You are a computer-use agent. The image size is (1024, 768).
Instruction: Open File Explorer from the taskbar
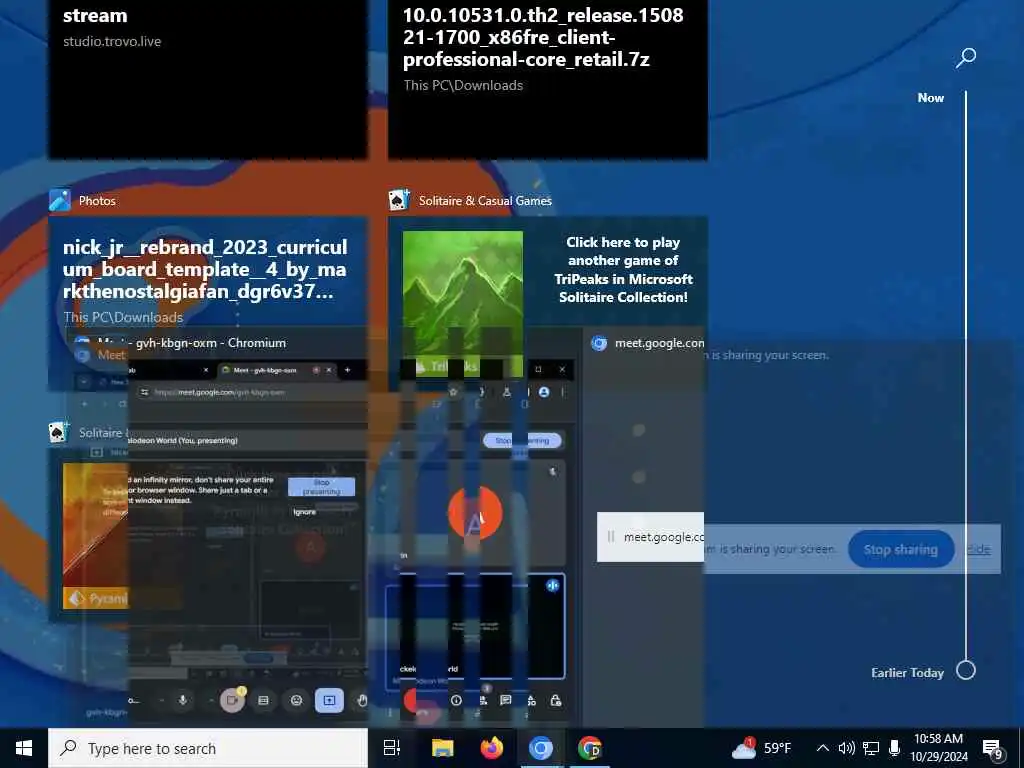(442, 748)
